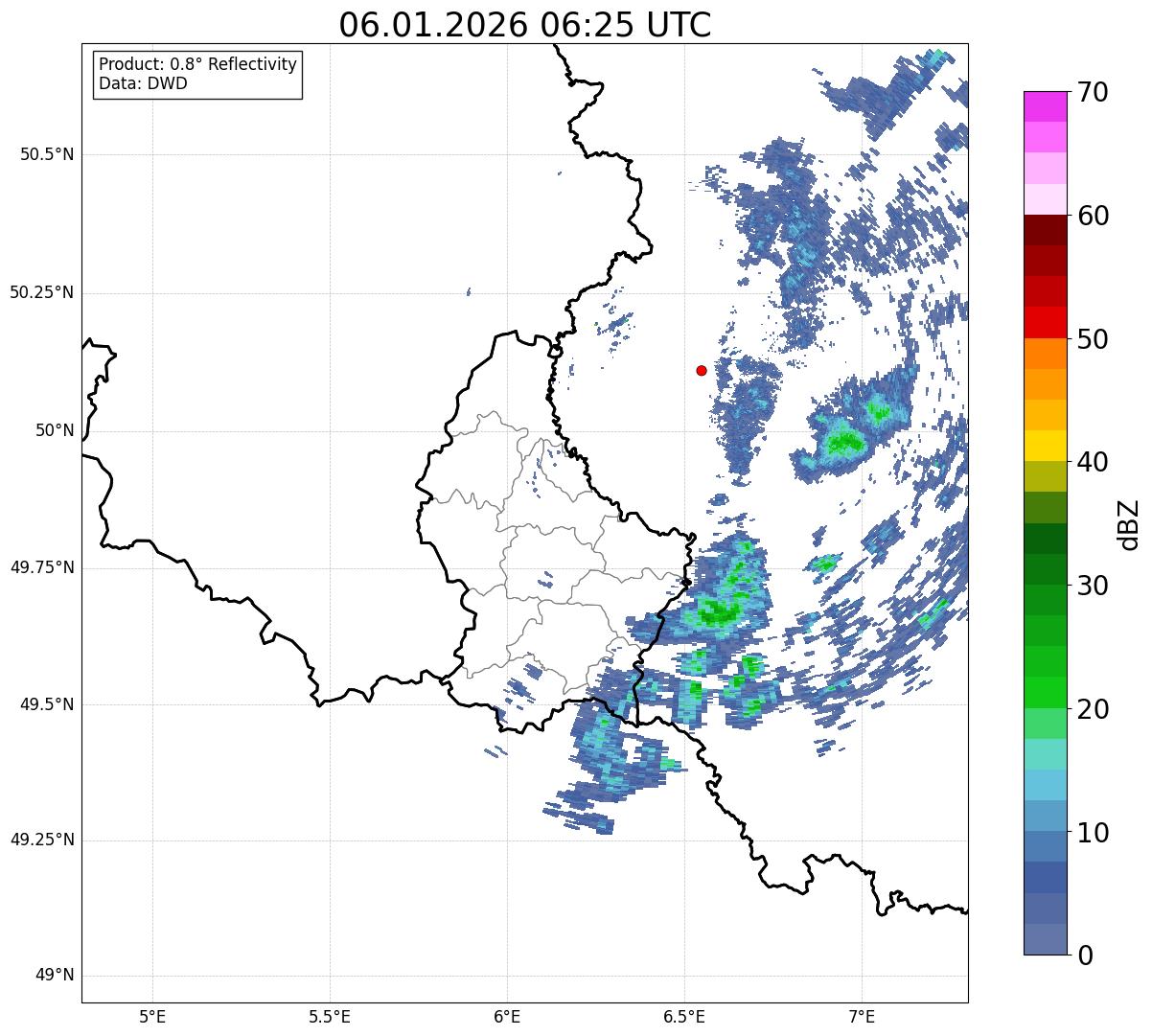Click the 49.75°N latitude label
The image size is (1152, 1036).
[x=42, y=567]
